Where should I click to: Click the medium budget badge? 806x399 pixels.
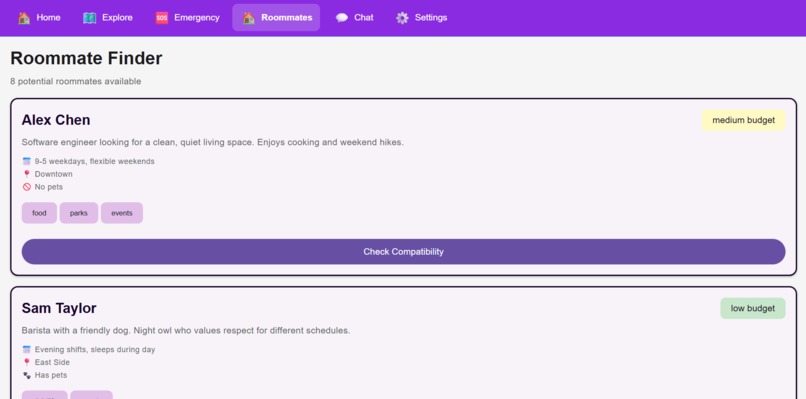pyautogui.click(x=743, y=120)
